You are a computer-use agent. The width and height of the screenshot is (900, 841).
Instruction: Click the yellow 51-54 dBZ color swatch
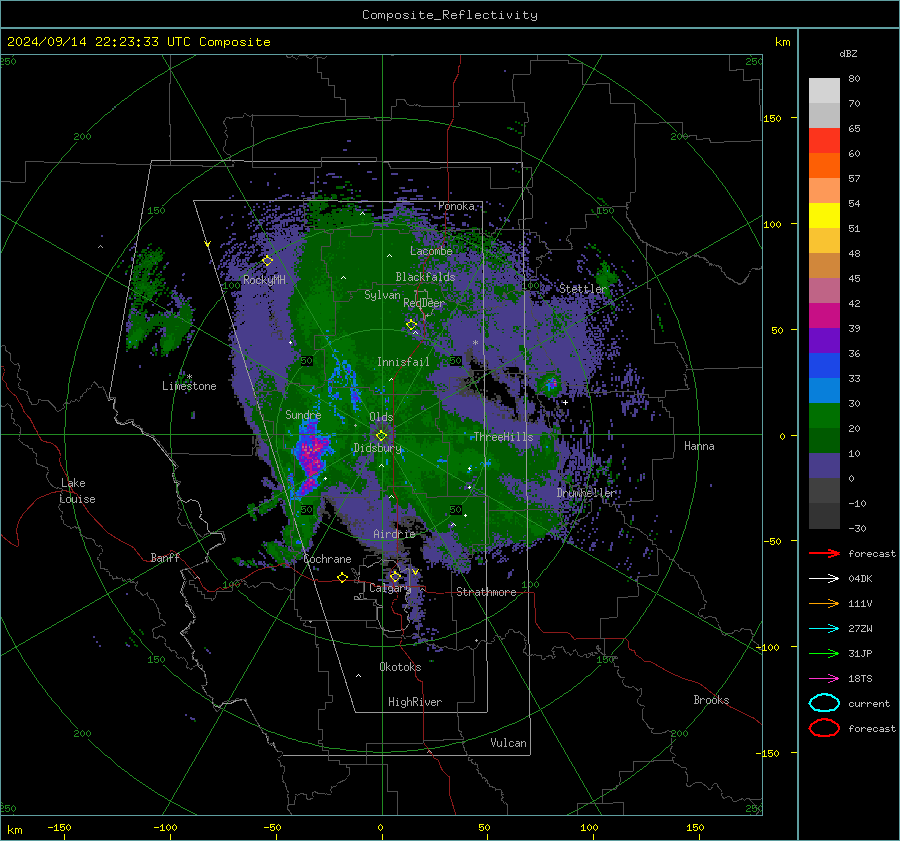[824, 216]
